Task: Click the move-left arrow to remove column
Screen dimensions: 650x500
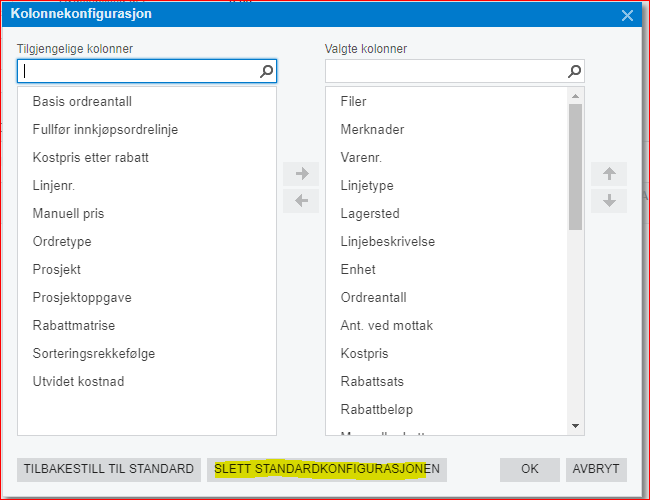Action: tap(301, 200)
